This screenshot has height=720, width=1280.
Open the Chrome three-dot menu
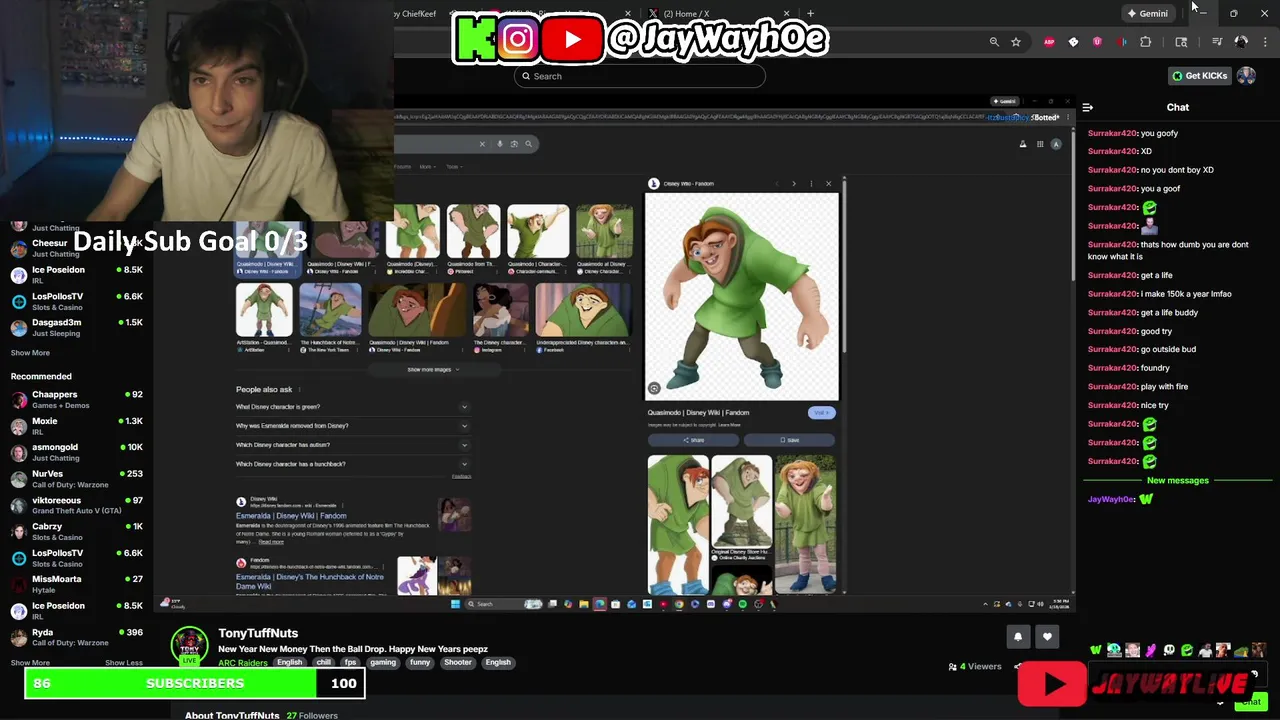(1266, 42)
